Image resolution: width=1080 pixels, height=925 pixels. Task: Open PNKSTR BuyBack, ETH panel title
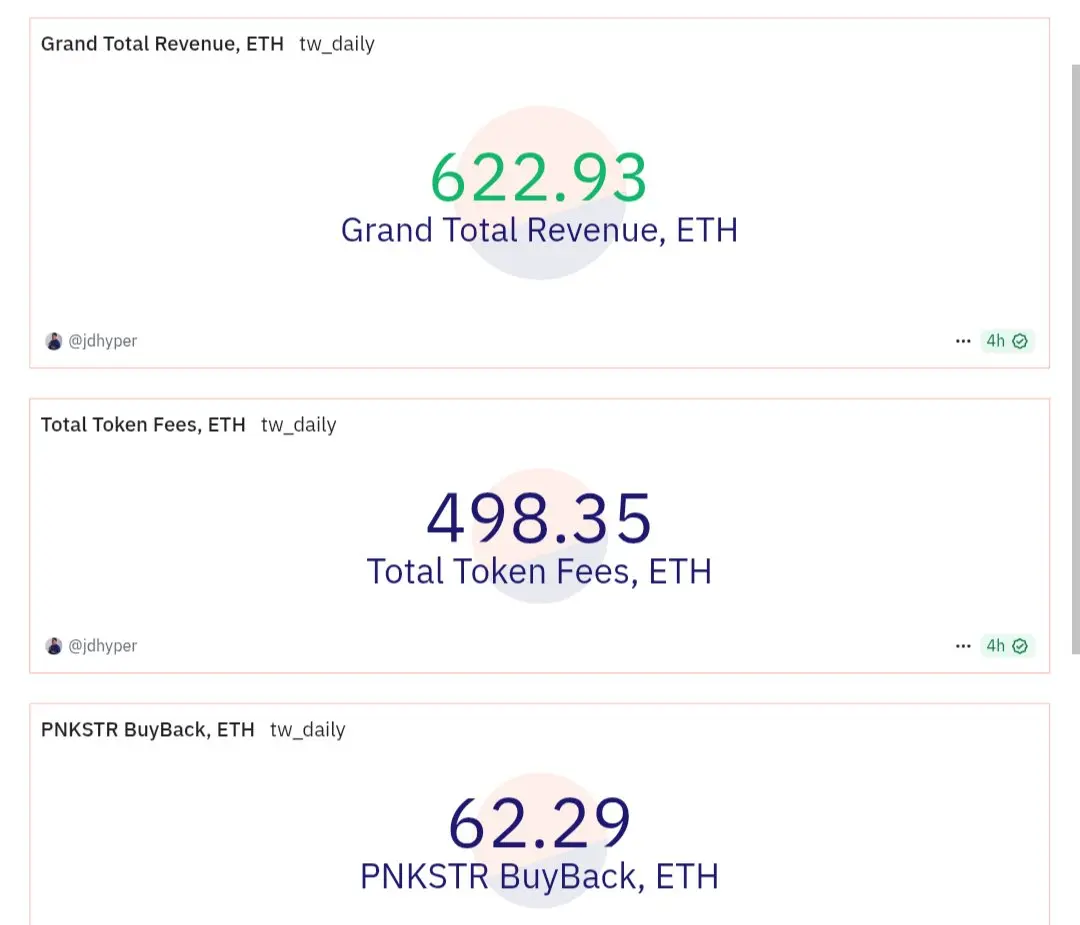click(x=147, y=730)
